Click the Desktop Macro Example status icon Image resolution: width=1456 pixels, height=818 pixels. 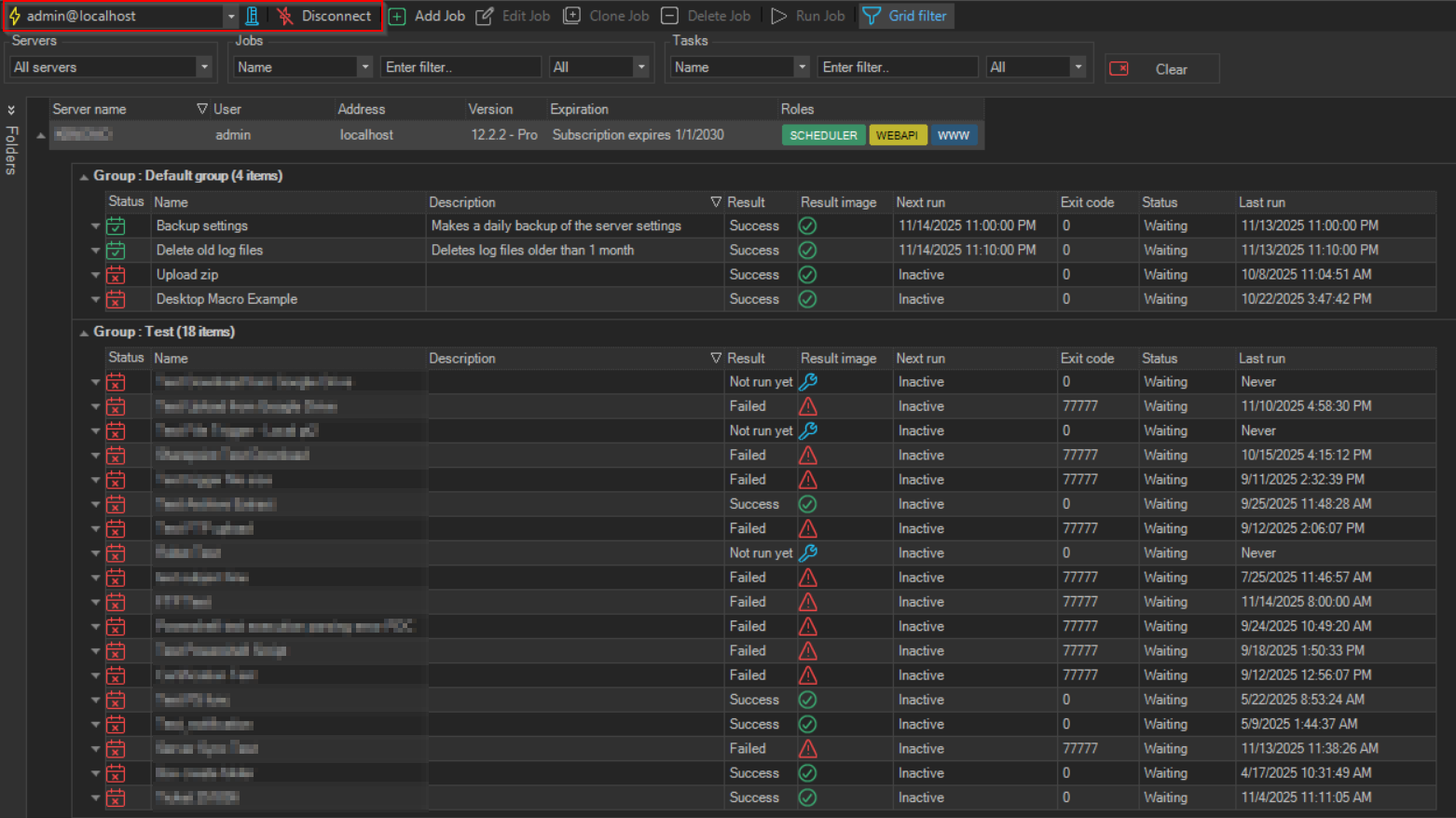(x=116, y=299)
